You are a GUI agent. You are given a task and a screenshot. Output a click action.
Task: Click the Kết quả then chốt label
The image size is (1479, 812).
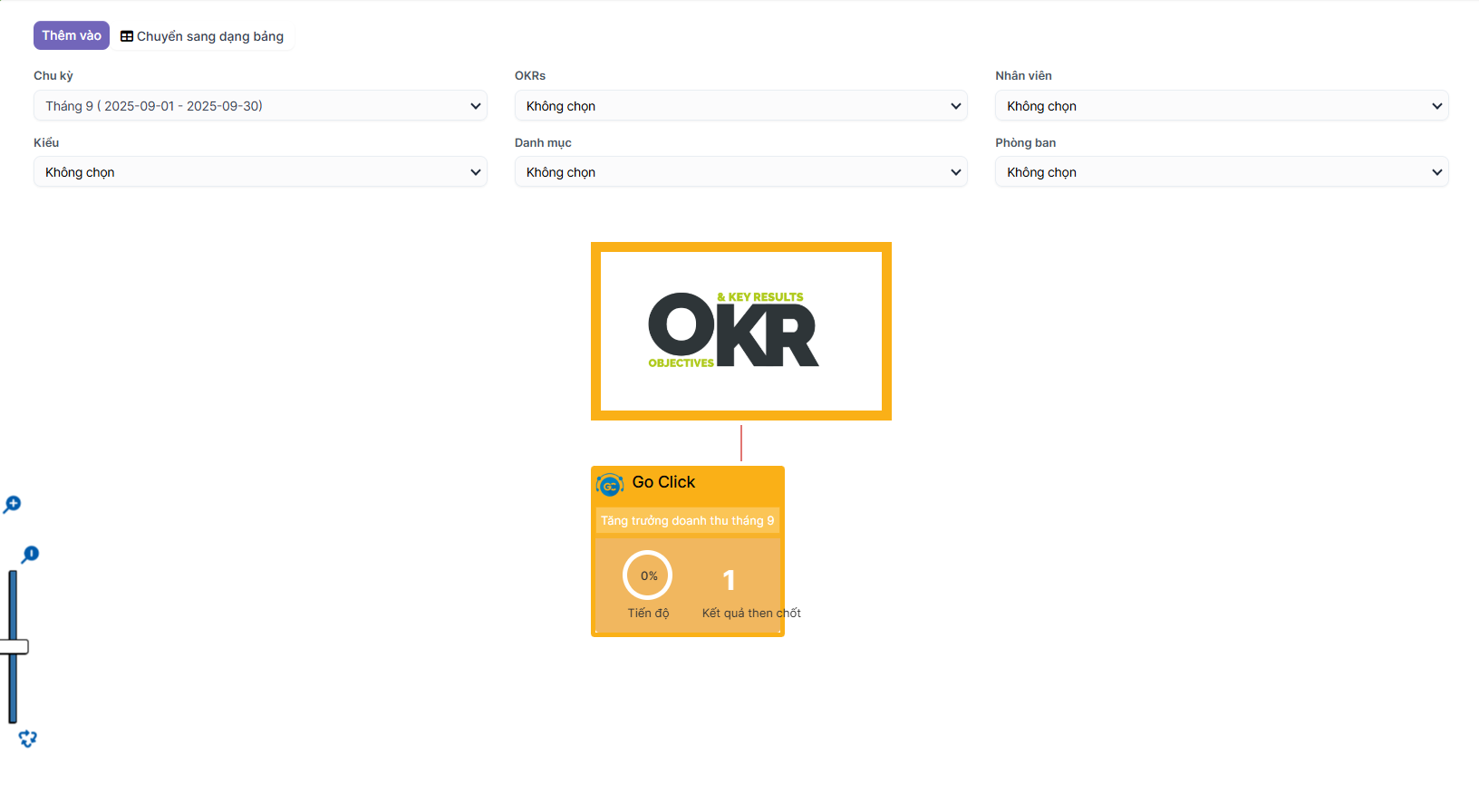pyautogui.click(x=750, y=614)
